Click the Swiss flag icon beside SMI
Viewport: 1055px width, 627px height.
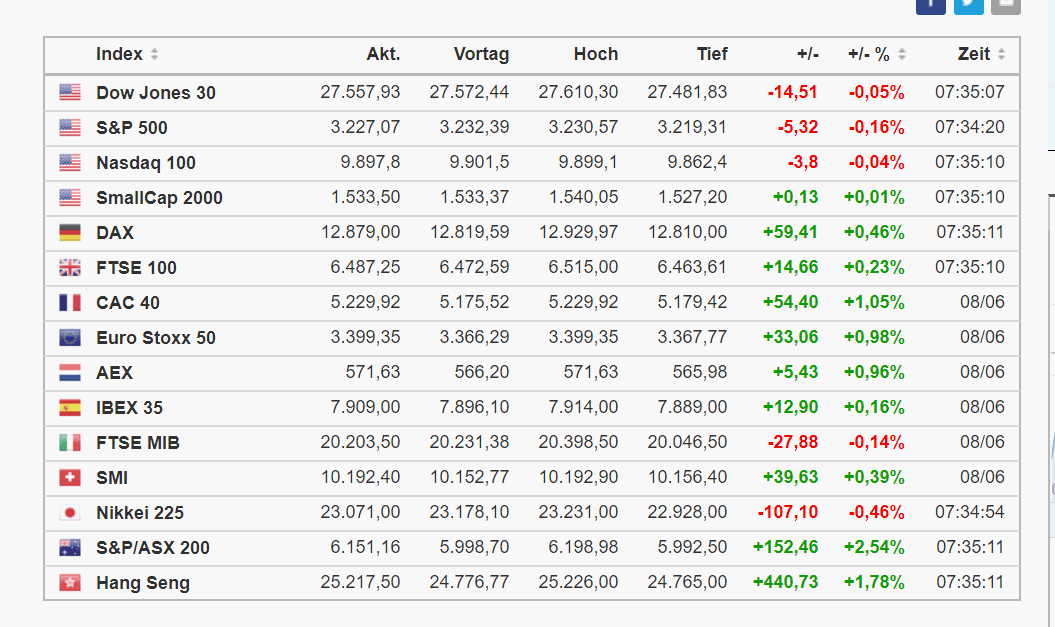[x=69, y=478]
